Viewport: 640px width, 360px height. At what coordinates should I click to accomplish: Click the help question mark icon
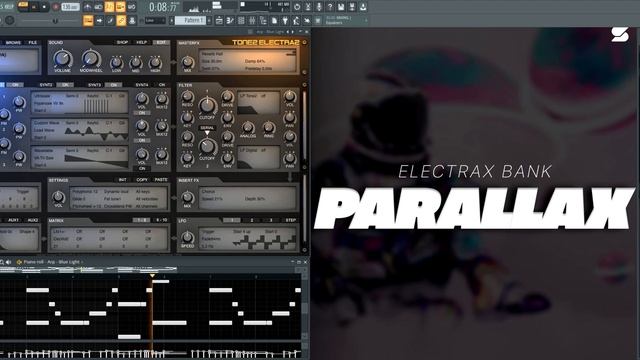[x=330, y=7]
